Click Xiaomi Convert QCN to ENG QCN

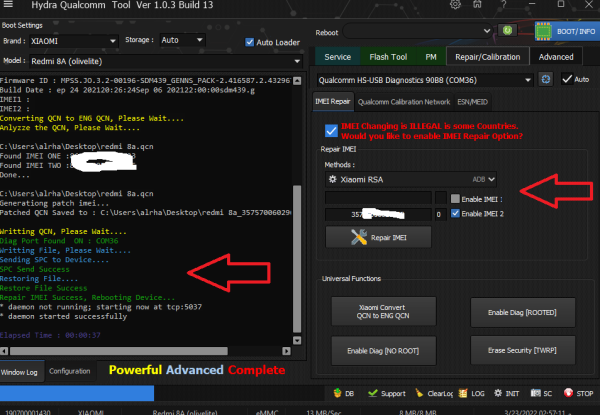click(383, 311)
